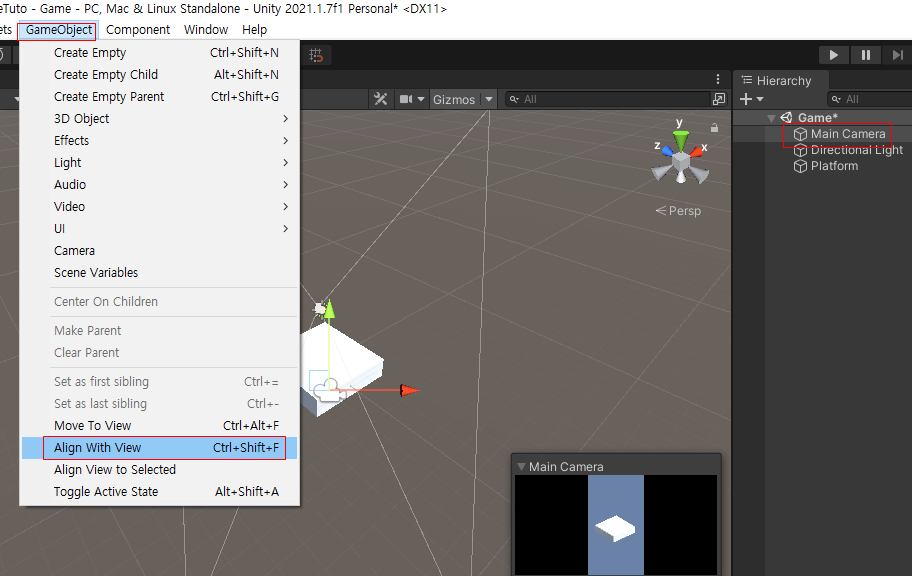Select Align With View
The height and width of the screenshot is (576, 912).
point(159,448)
